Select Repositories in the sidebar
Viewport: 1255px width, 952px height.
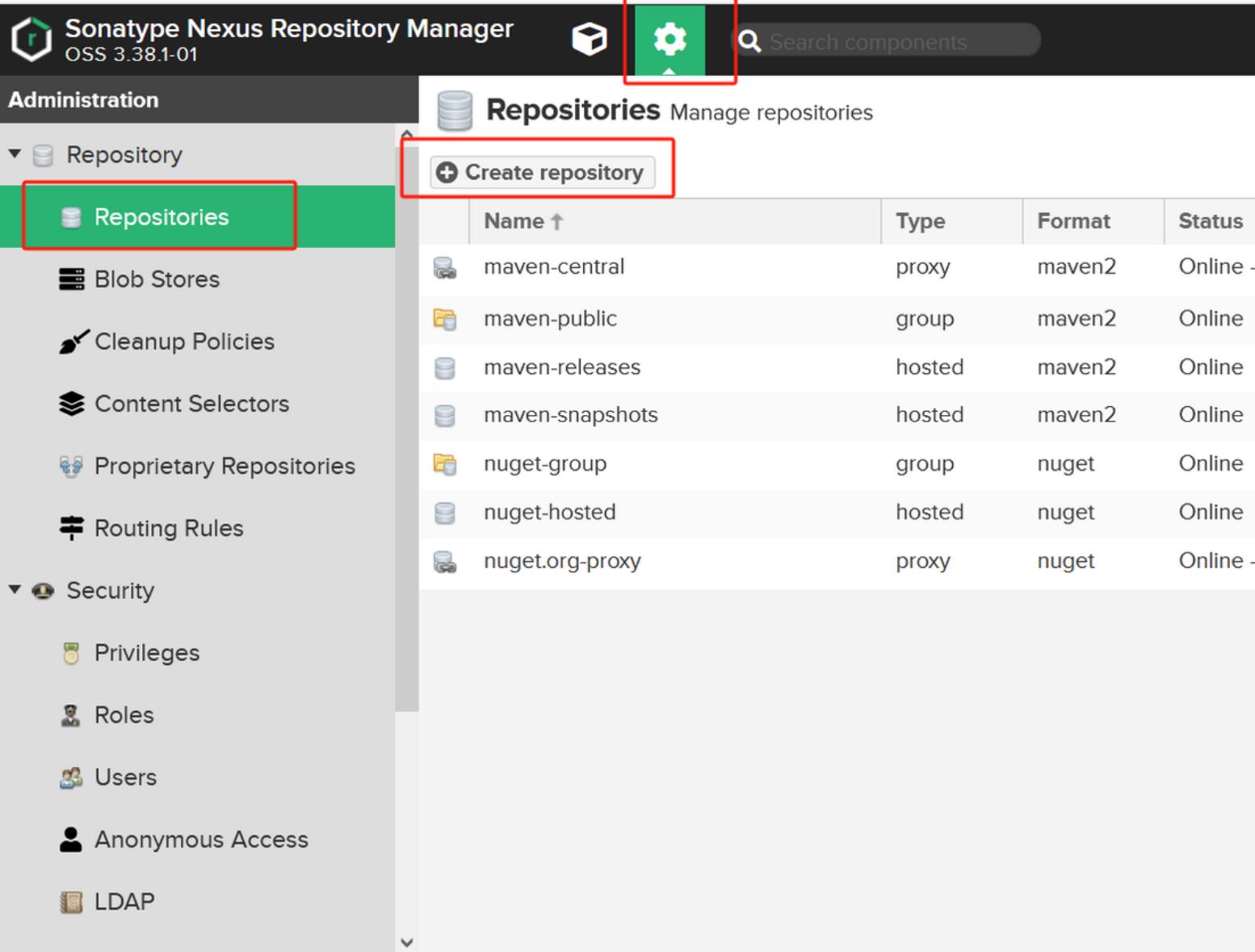click(x=197, y=216)
